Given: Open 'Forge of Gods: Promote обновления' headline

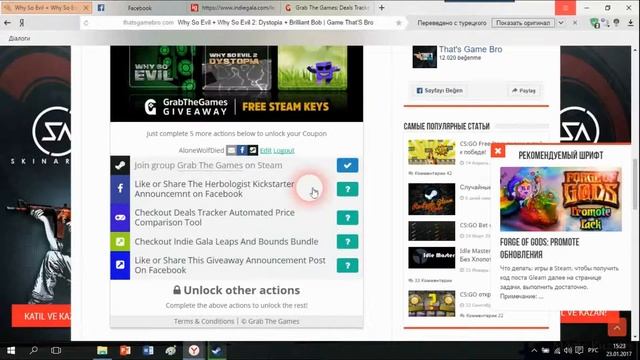Looking at the screenshot, I should [540, 248].
